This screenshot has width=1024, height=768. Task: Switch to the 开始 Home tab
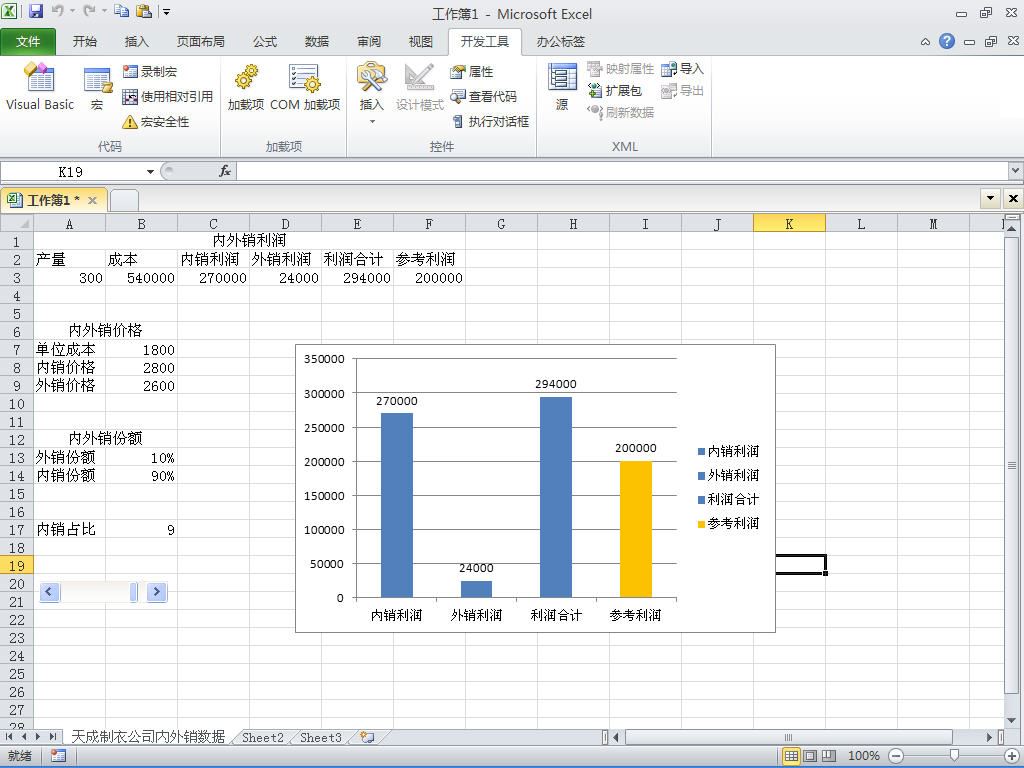click(85, 42)
